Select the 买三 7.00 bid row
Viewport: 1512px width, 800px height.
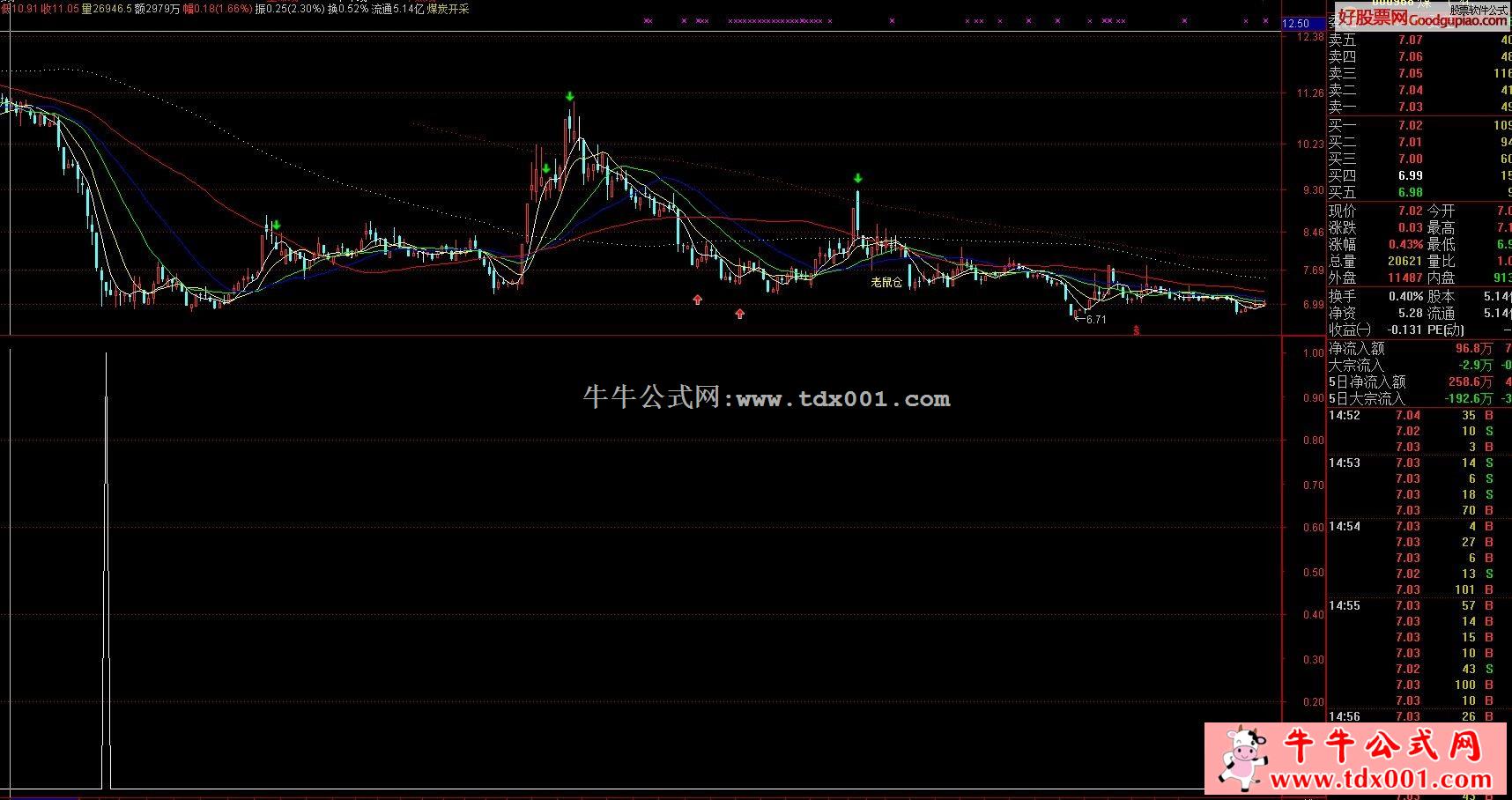(x=1419, y=159)
